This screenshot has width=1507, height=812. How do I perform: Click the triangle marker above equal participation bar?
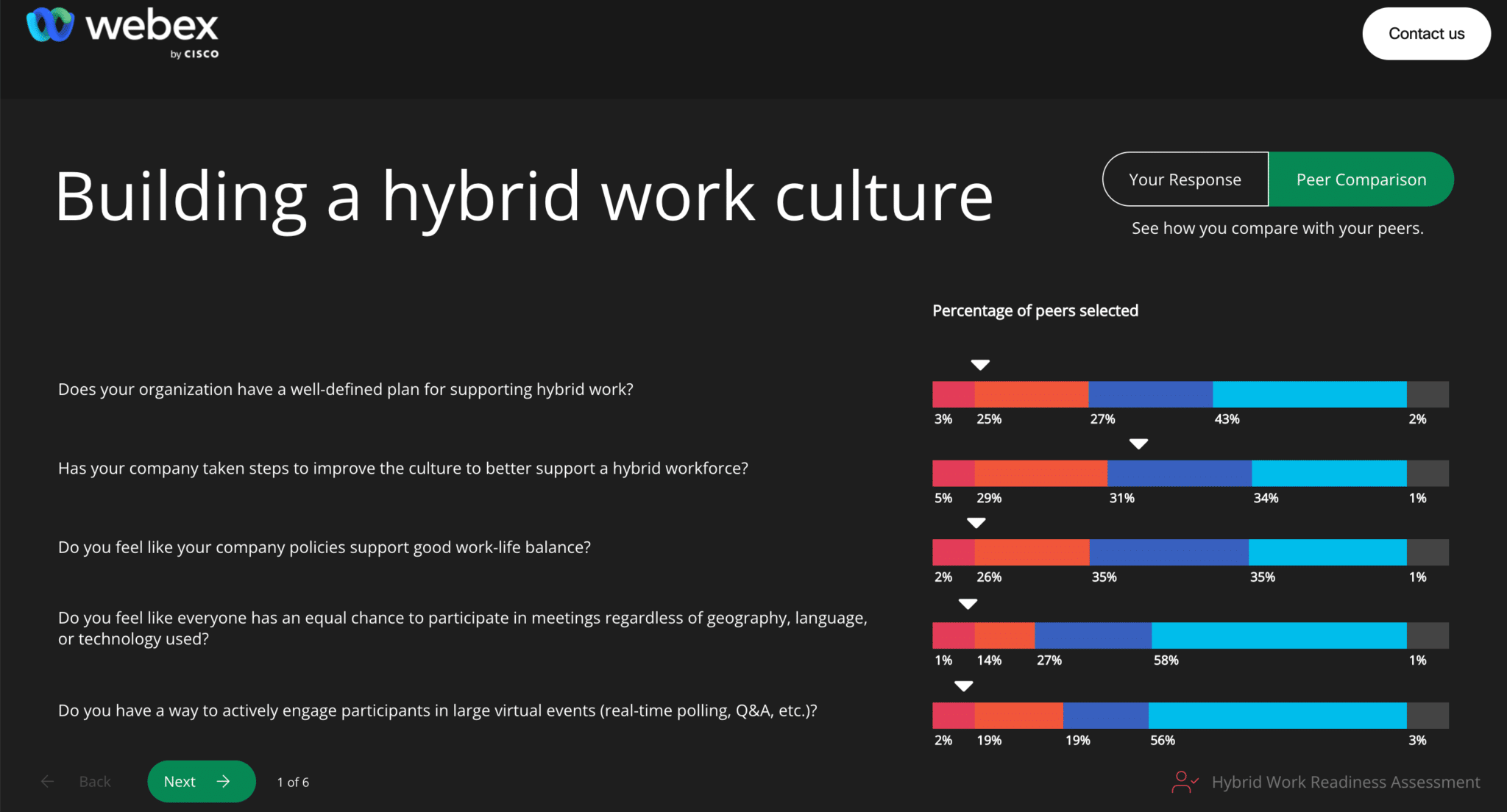tap(968, 604)
